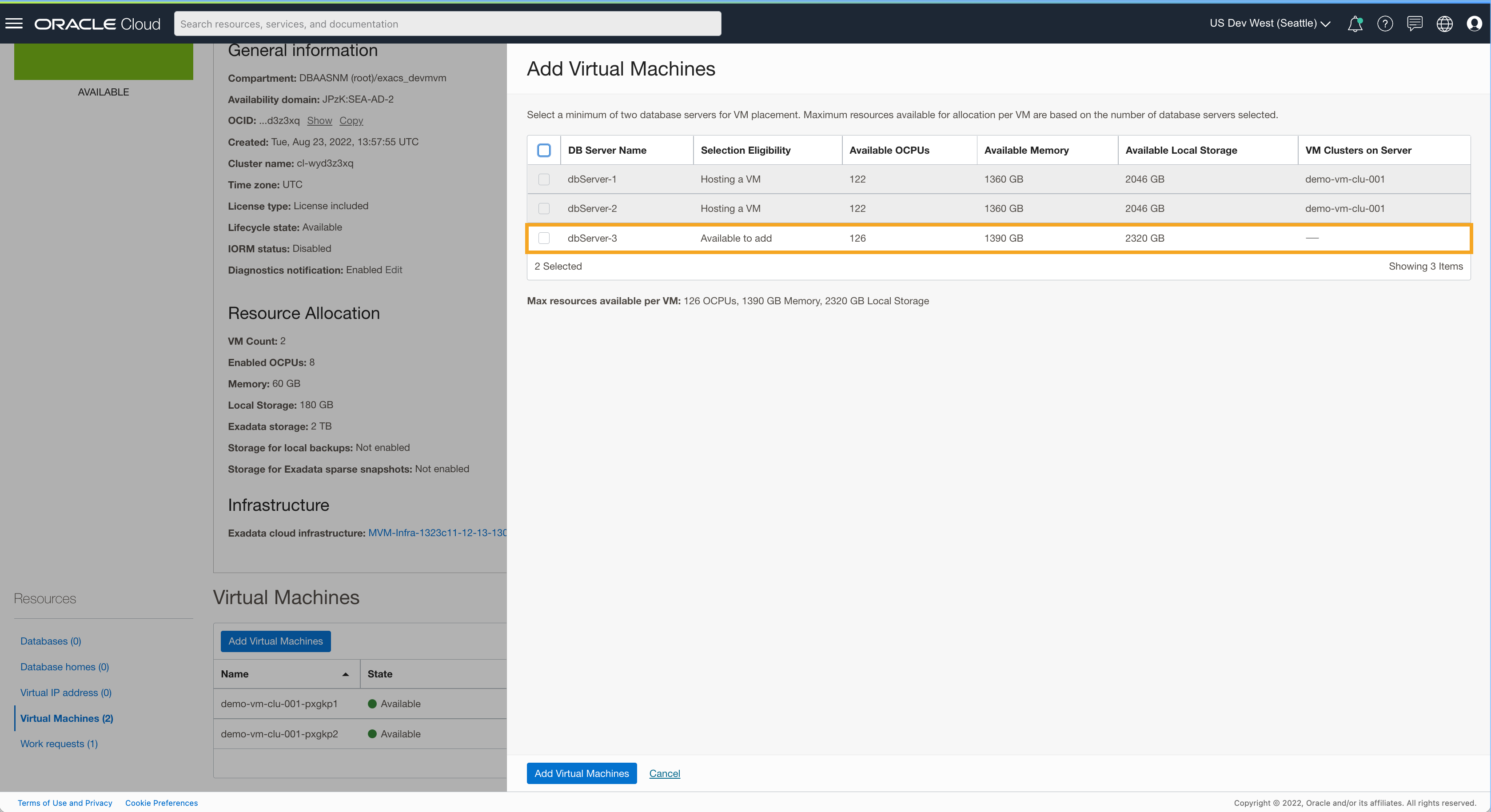
Task: Cancel adding virtual machines
Action: click(664, 773)
